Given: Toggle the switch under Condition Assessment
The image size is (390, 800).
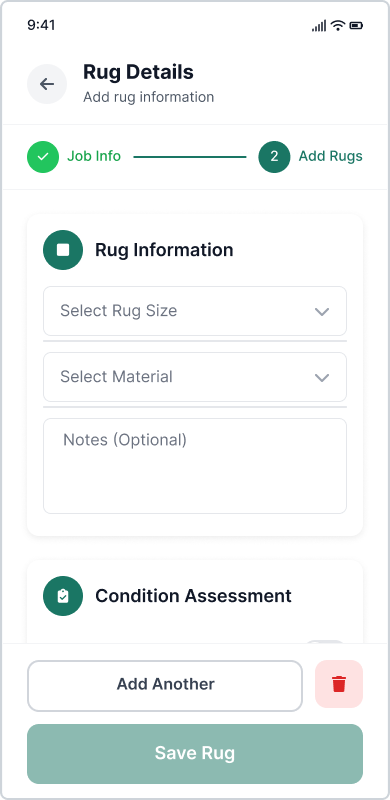Looking at the screenshot, I should pos(325,641).
